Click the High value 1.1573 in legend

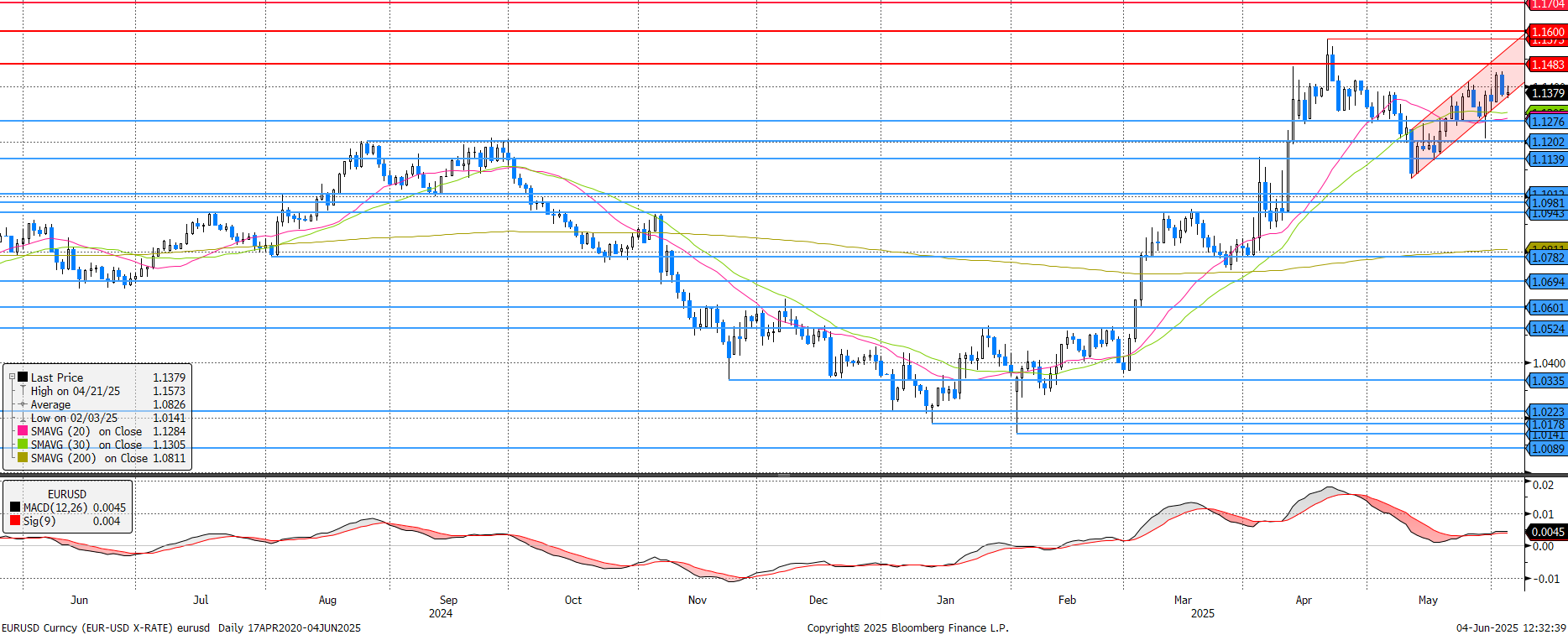169,391
